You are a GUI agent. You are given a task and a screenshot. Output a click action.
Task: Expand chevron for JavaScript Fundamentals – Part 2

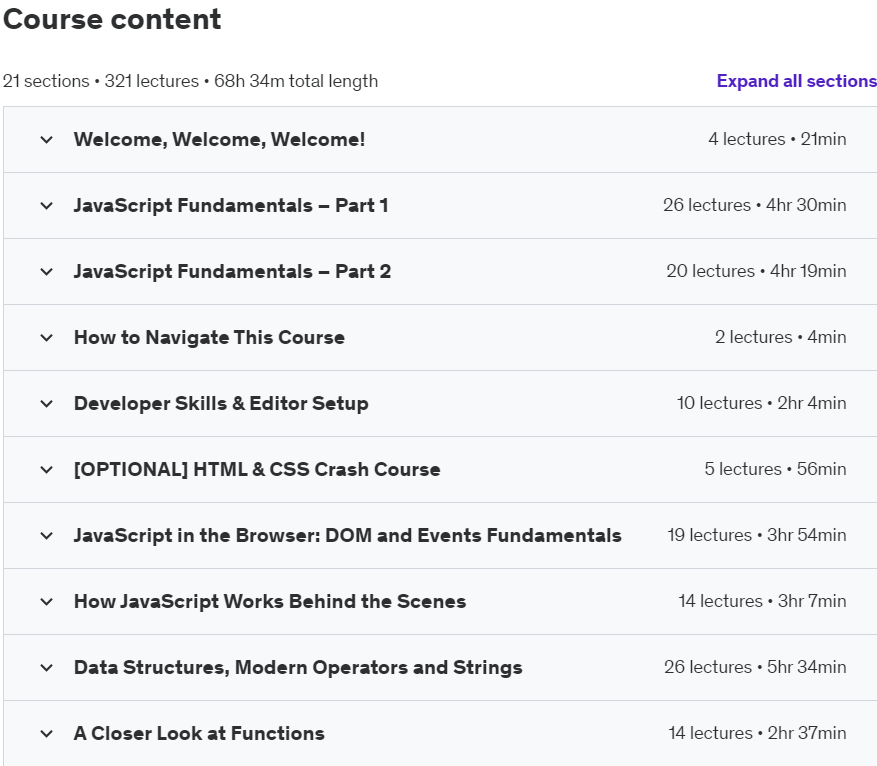[x=46, y=272]
